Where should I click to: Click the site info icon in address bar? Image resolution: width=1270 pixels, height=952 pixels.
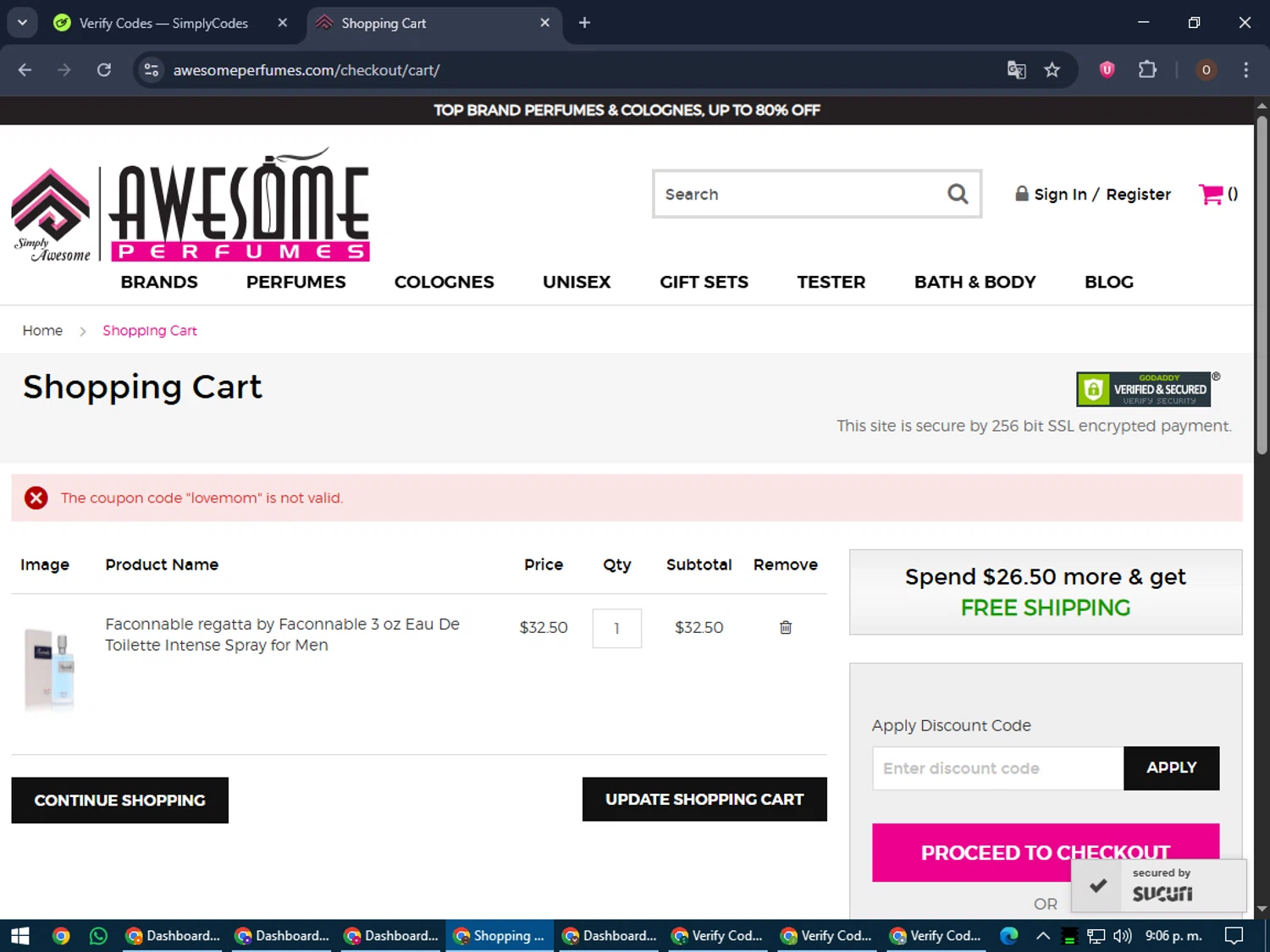[152, 69]
